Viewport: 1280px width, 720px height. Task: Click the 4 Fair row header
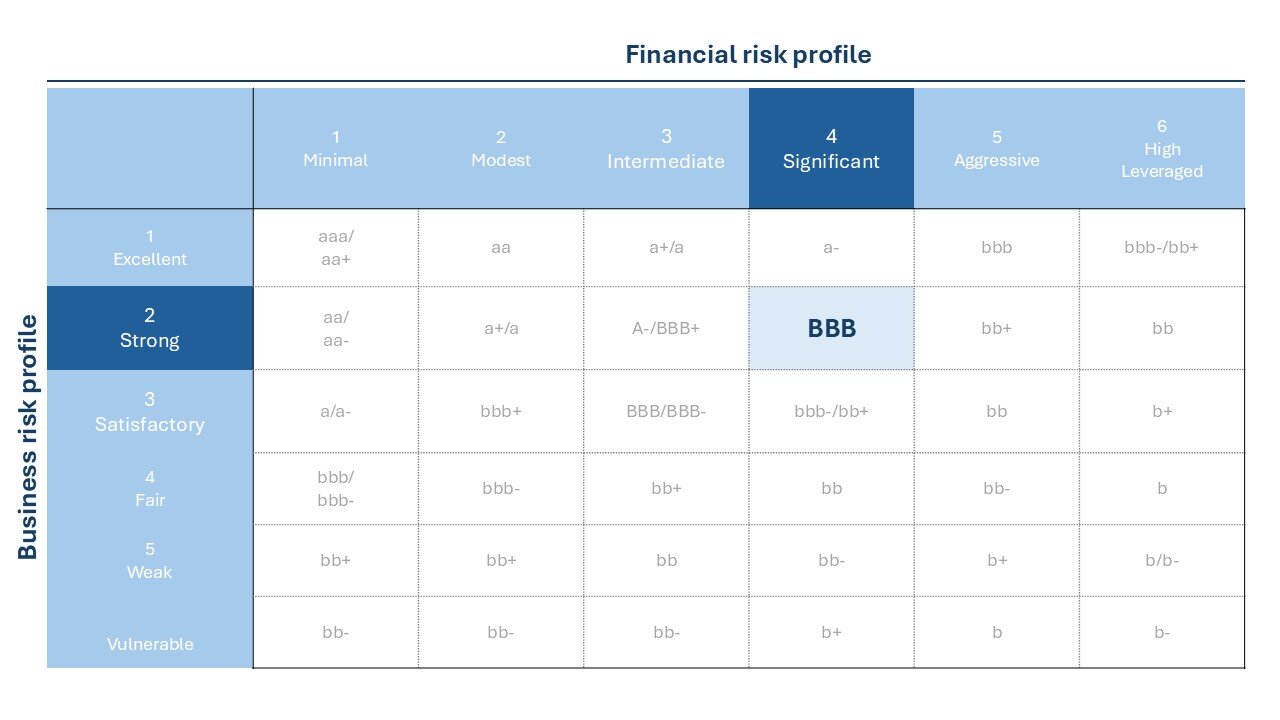pos(150,489)
